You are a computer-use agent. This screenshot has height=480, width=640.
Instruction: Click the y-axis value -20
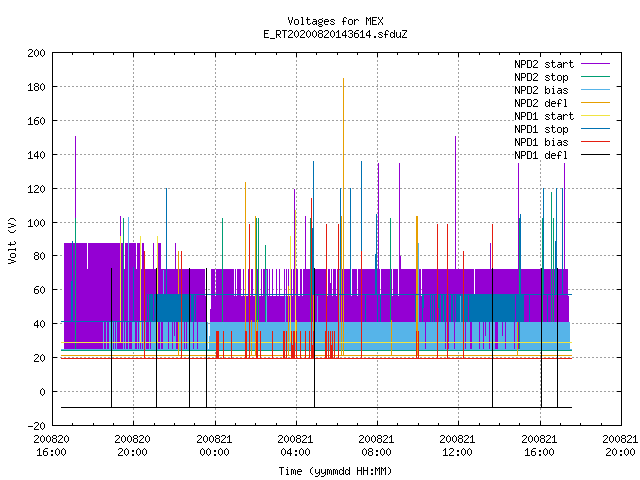point(36,425)
